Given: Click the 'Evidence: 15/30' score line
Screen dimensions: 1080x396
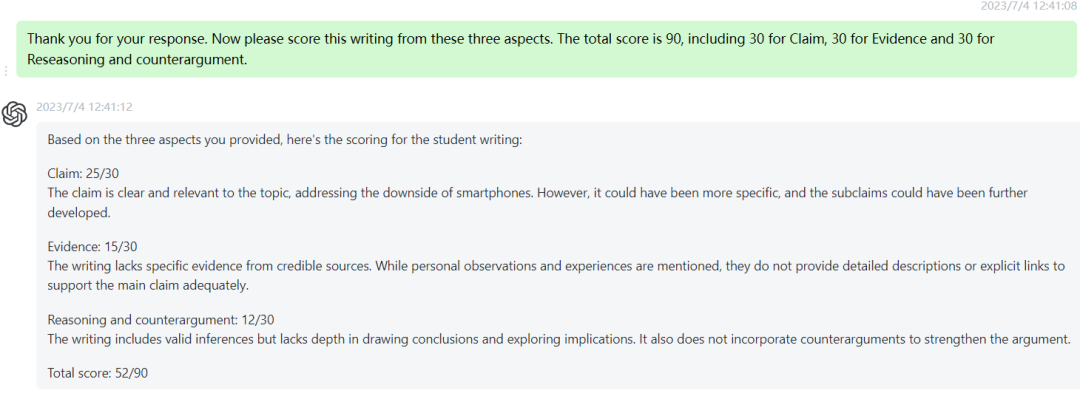Looking at the screenshot, I should [86, 246].
